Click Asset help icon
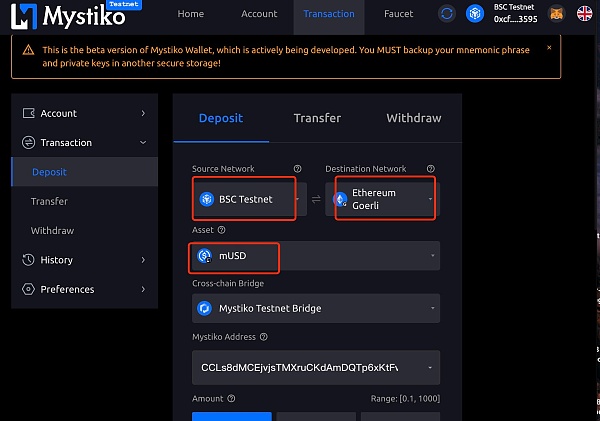 [222, 230]
